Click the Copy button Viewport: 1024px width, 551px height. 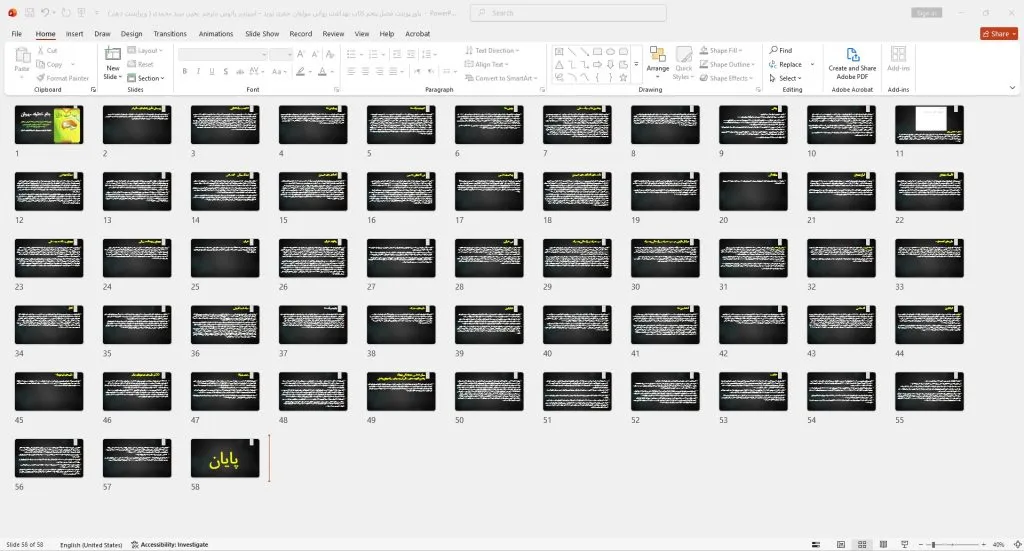click(50, 64)
